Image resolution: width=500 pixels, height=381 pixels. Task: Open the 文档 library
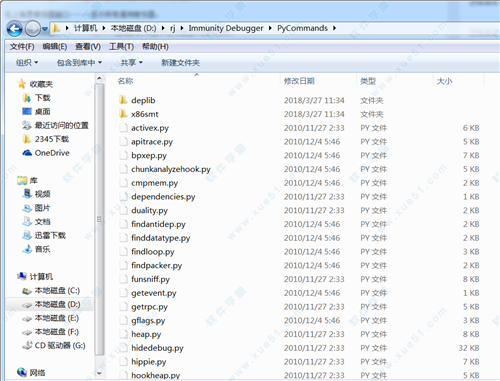click(x=37, y=222)
